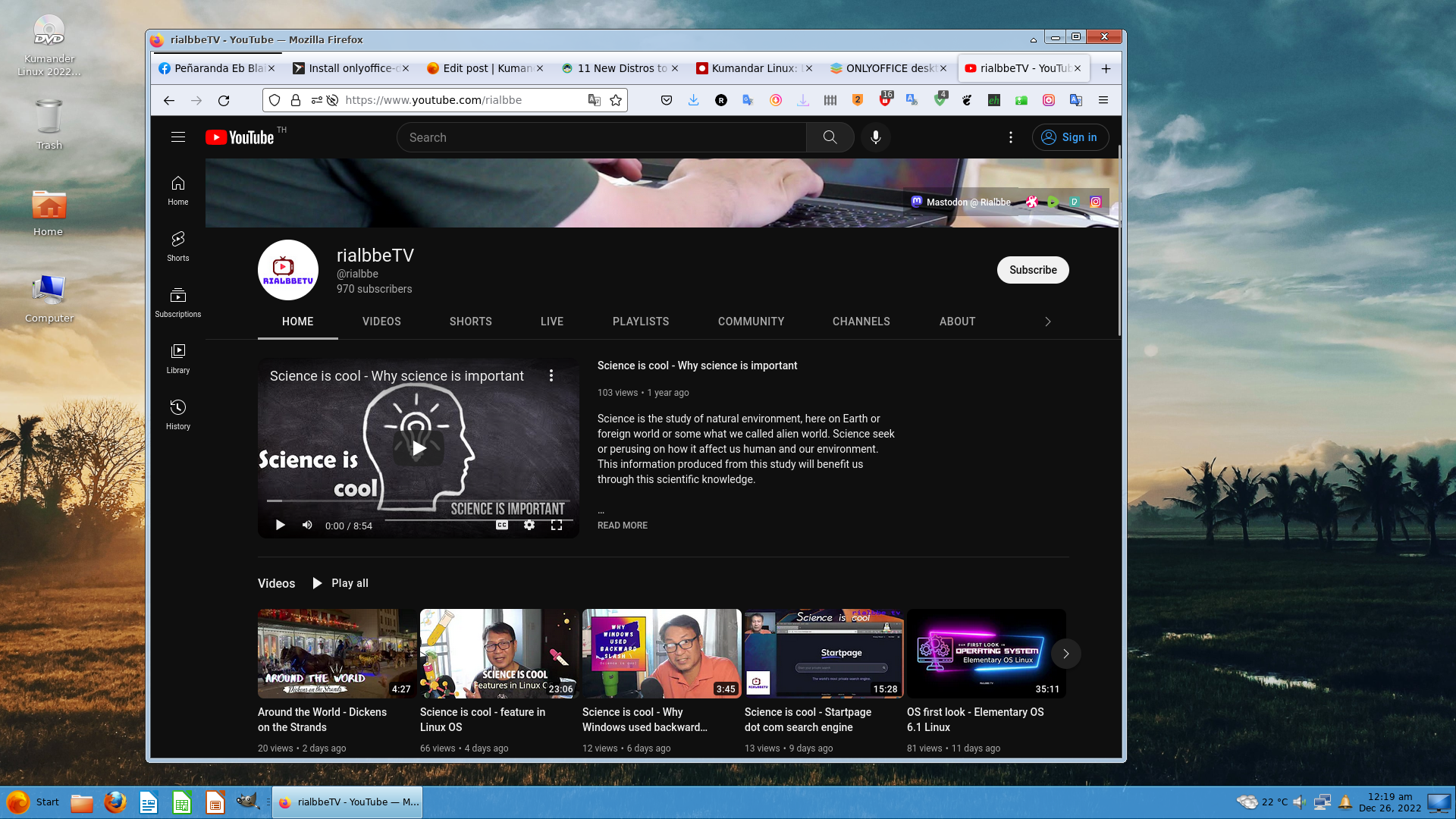Image resolution: width=1456 pixels, height=819 pixels.
Task: Switch to the ABOUT tab
Action: (x=958, y=322)
